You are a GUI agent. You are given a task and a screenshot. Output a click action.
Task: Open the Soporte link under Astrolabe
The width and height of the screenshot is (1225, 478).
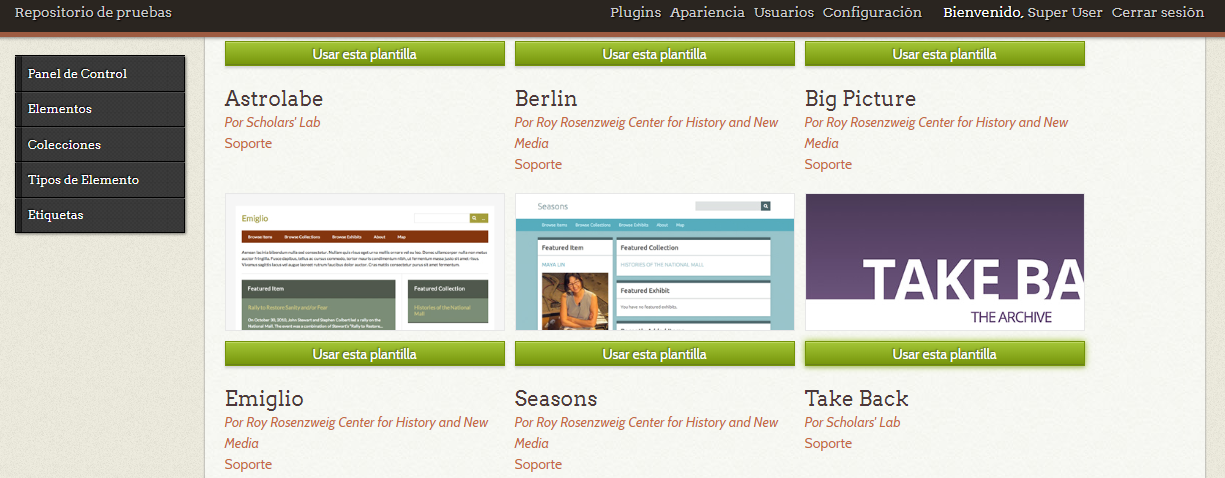(248, 143)
